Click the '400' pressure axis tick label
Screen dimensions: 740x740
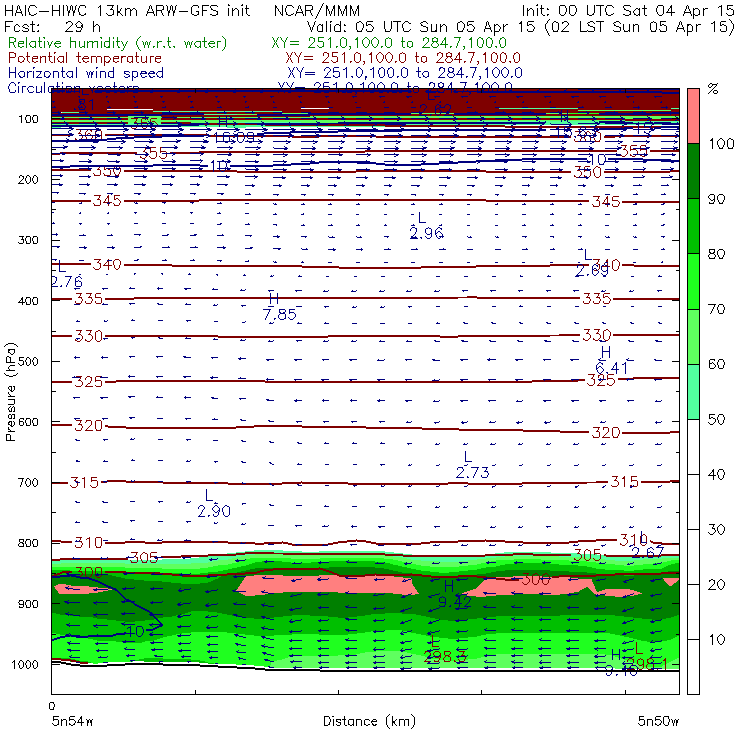[x=28, y=301]
